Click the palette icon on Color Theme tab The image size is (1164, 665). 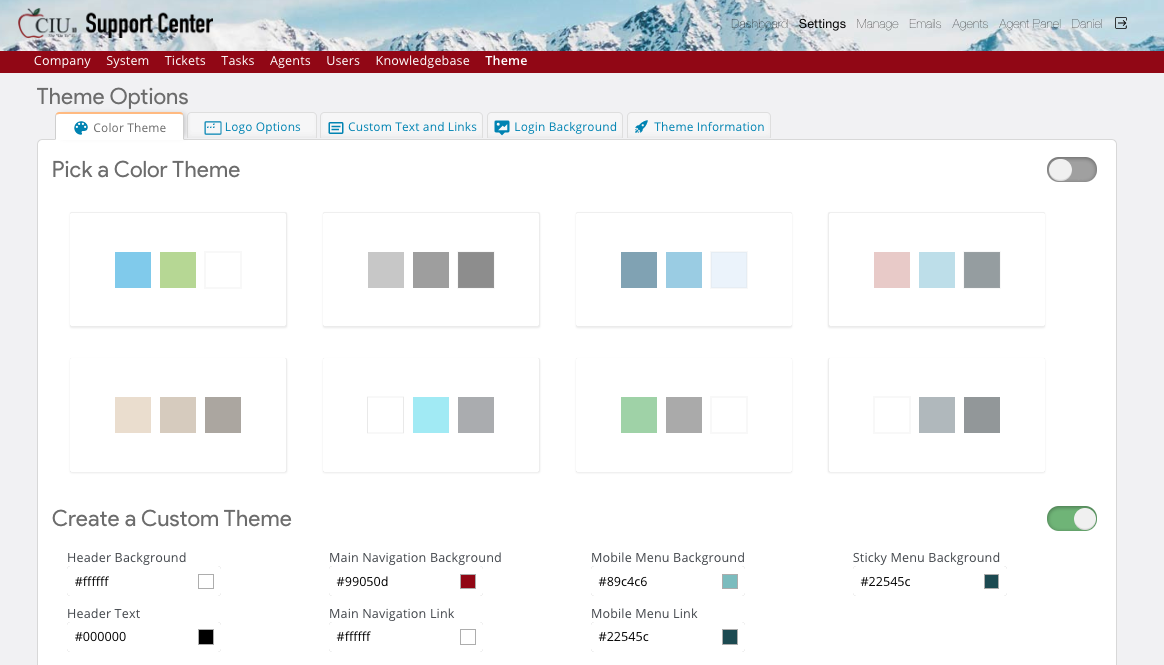(81, 128)
